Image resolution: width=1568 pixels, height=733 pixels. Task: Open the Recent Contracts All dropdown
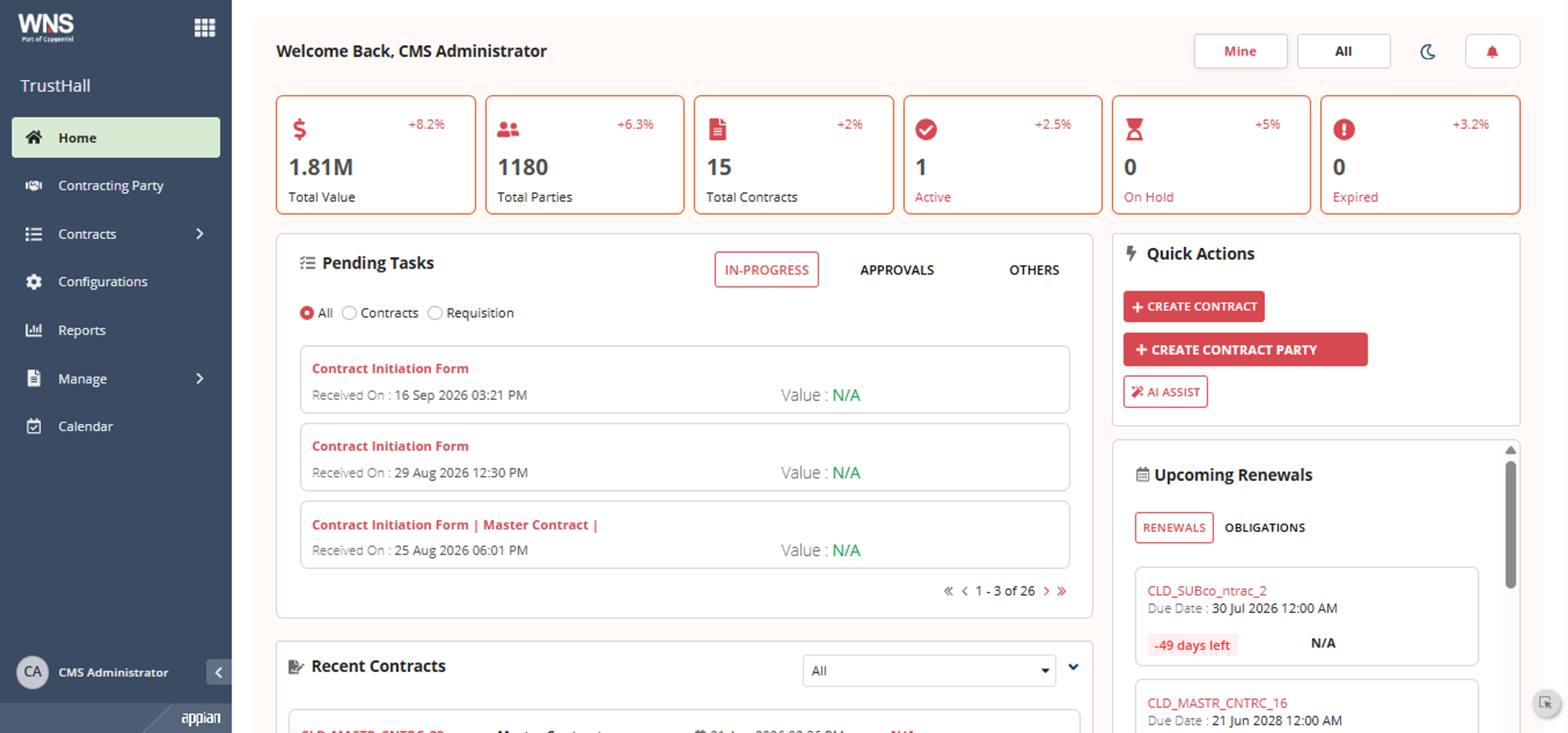coord(929,671)
